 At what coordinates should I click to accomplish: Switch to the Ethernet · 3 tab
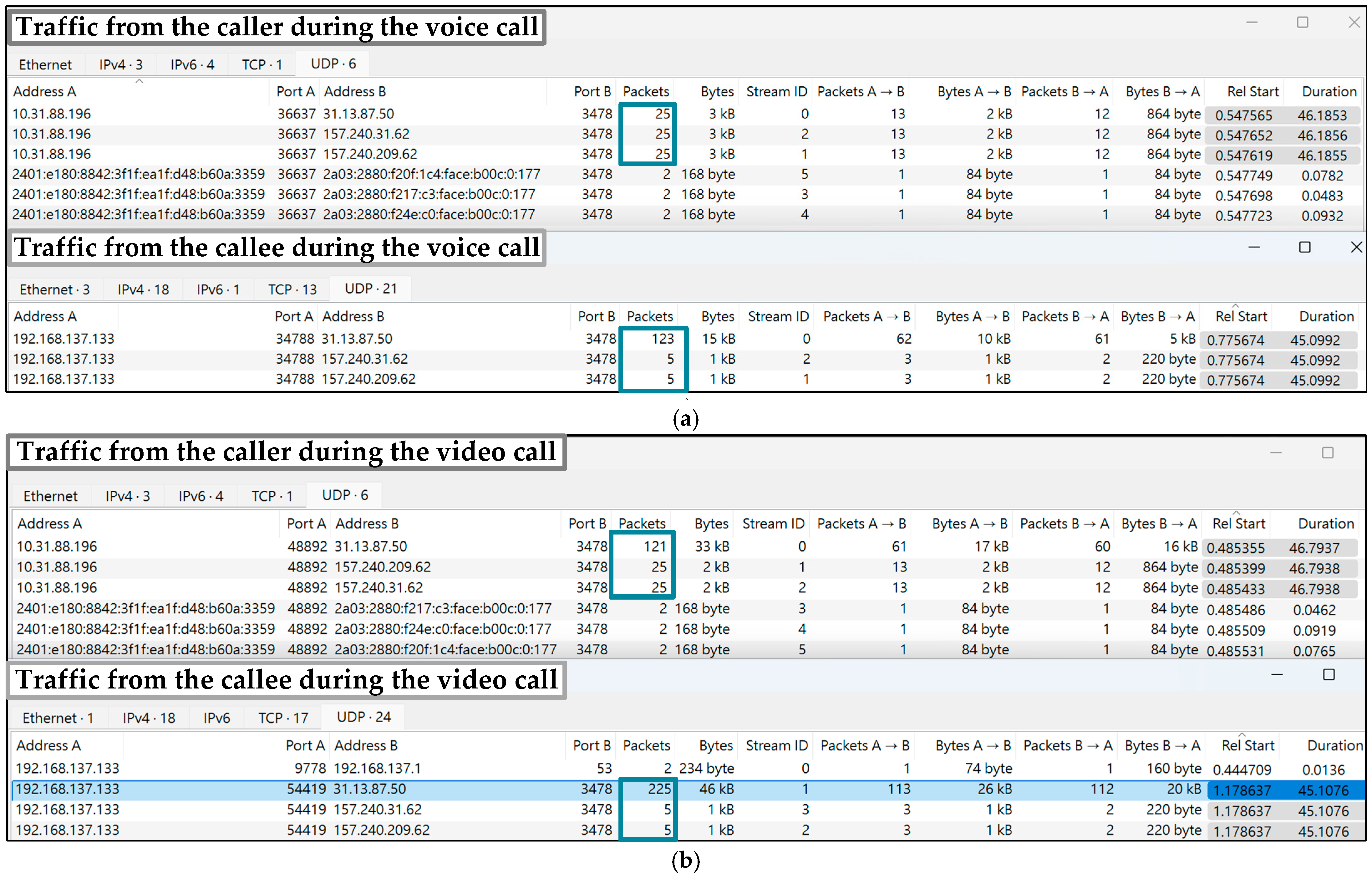click(x=55, y=289)
